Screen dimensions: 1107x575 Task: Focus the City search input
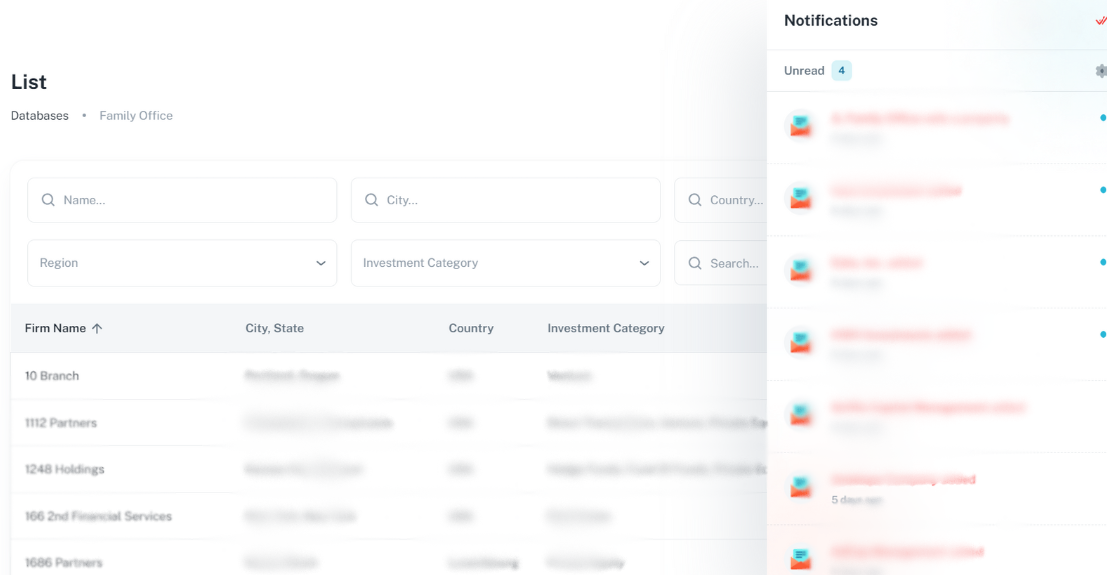pos(505,200)
